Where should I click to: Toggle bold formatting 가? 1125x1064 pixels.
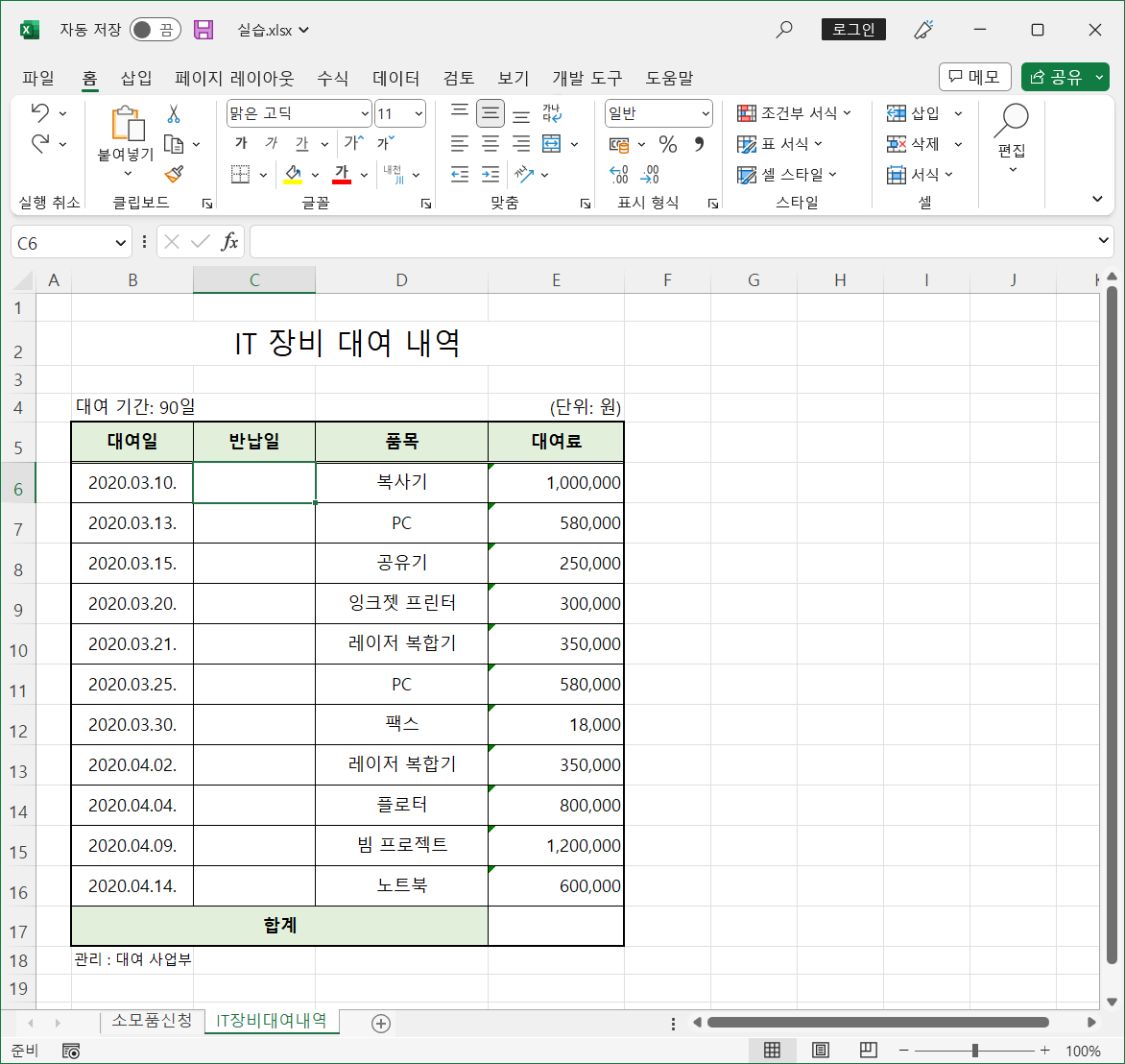click(242, 144)
